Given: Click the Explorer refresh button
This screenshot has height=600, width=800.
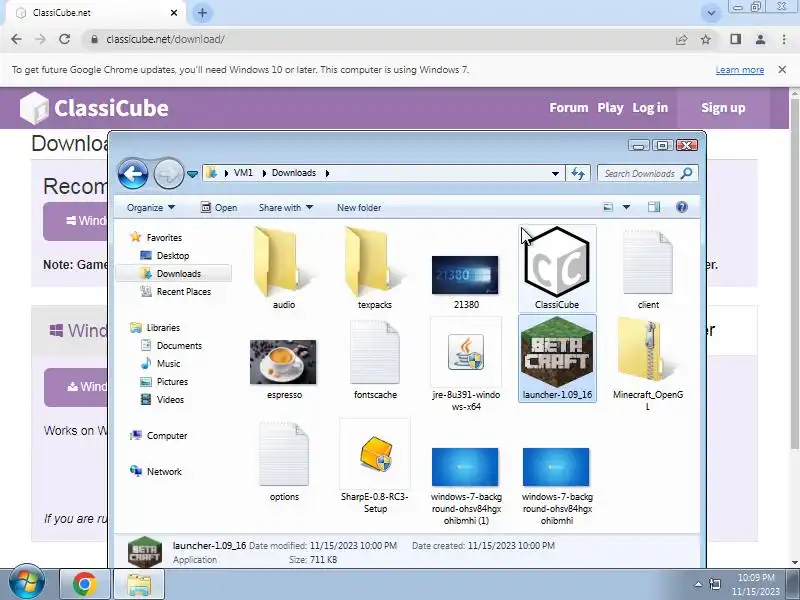Looking at the screenshot, I should pos(578,173).
